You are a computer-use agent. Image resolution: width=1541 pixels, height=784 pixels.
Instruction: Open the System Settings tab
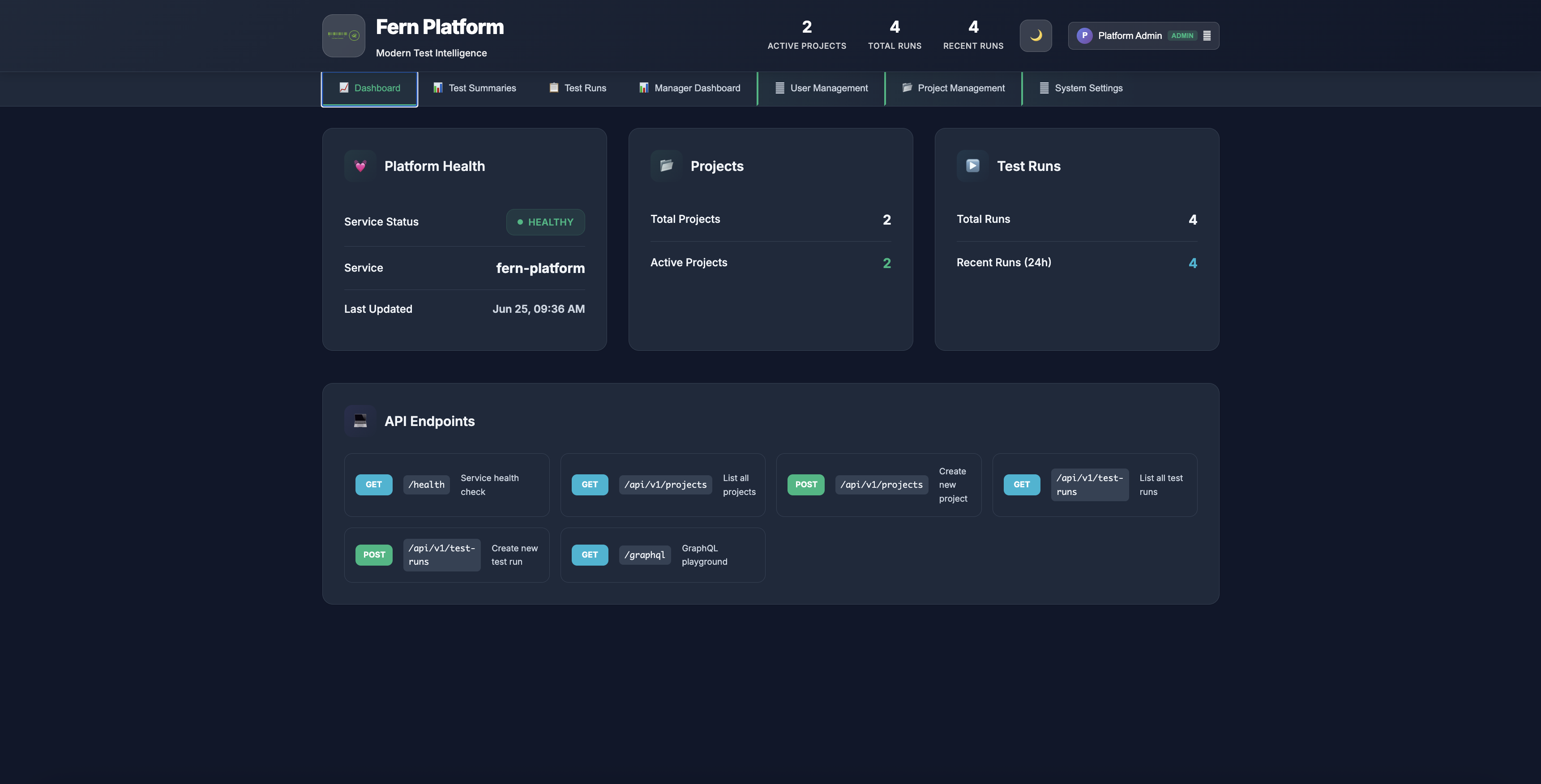[x=1080, y=89]
